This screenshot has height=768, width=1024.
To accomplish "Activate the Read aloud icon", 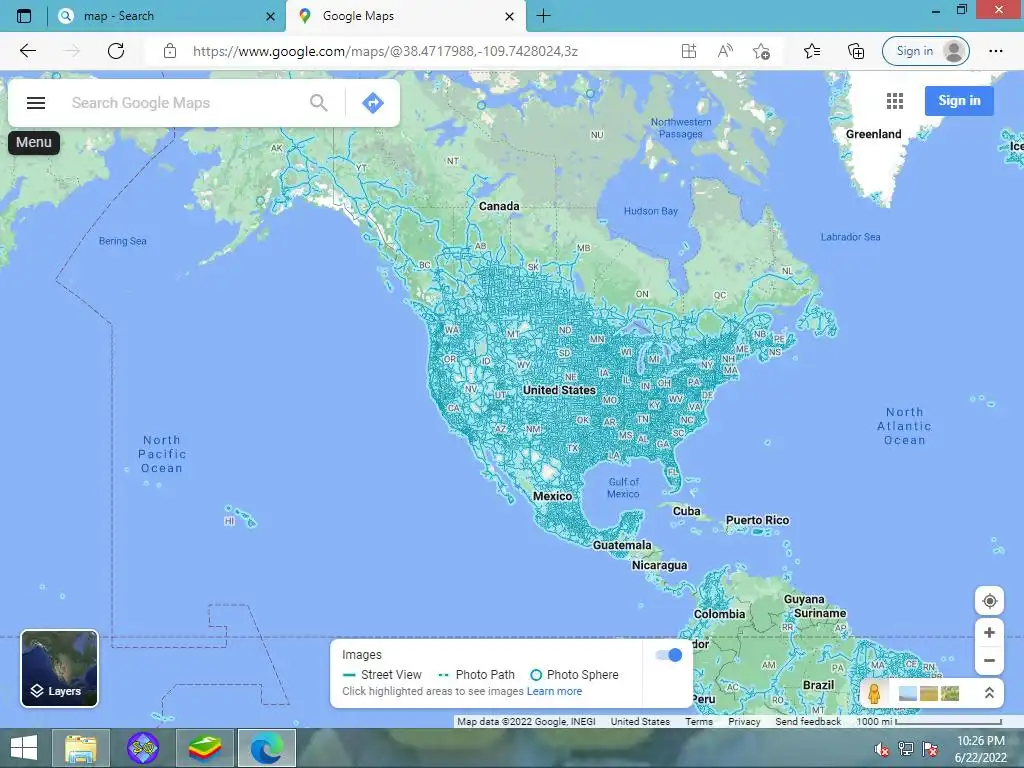I will click(725, 51).
